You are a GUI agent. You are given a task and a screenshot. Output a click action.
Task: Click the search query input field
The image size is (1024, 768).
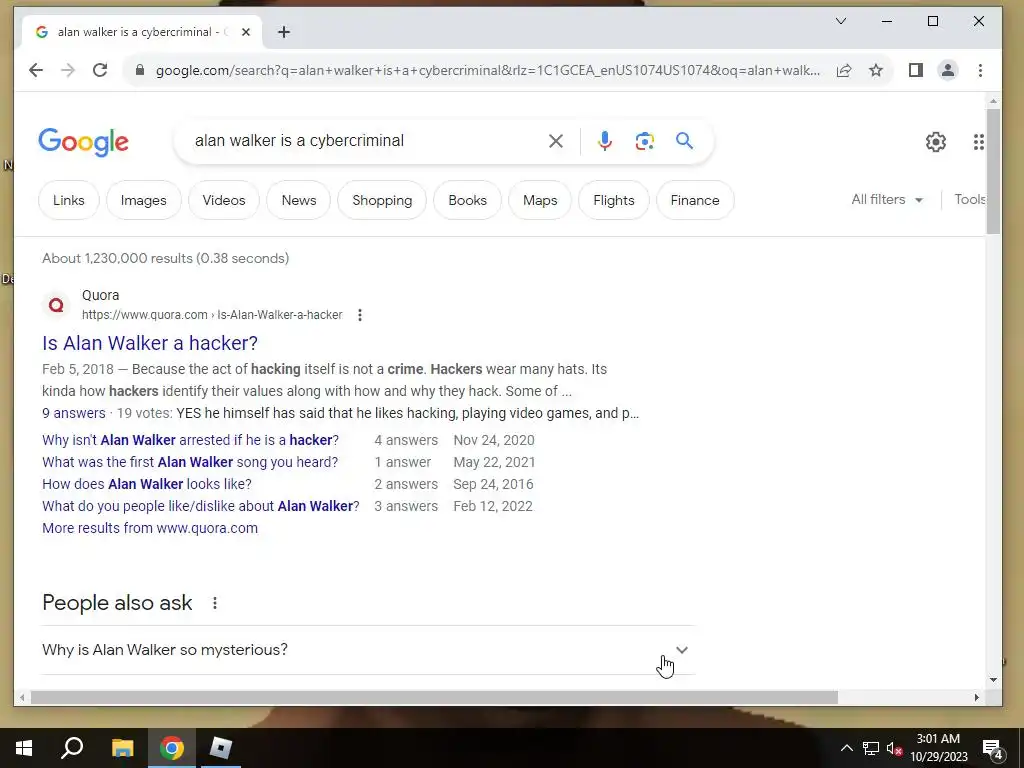366,141
